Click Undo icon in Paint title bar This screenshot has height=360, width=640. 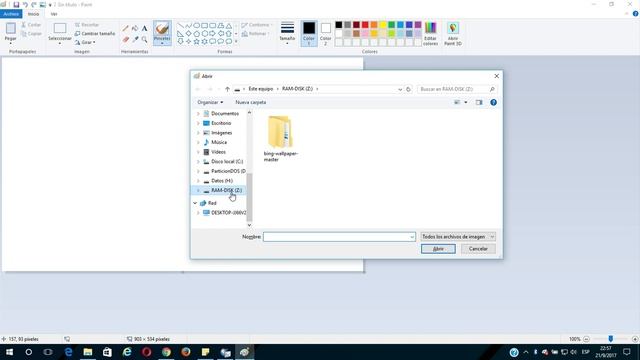click(25, 4)
